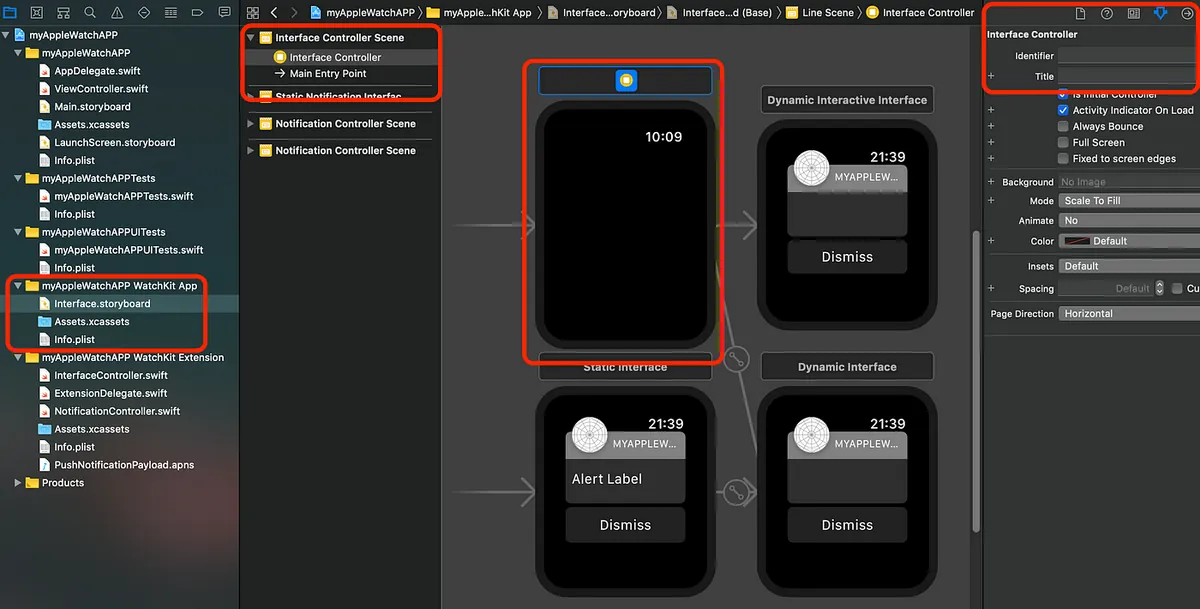Select the Issue navigator warning triangle
Viewport: 1200px width, 609px height.
click(116, 12)
